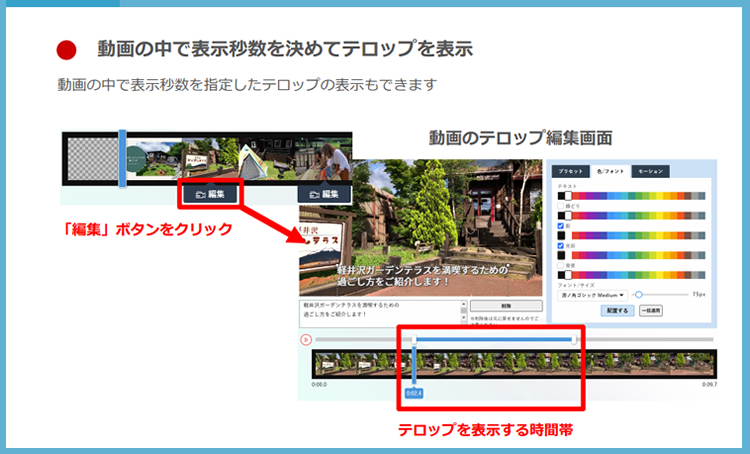Click the play button beside the timeline

[x=305, y=340]
